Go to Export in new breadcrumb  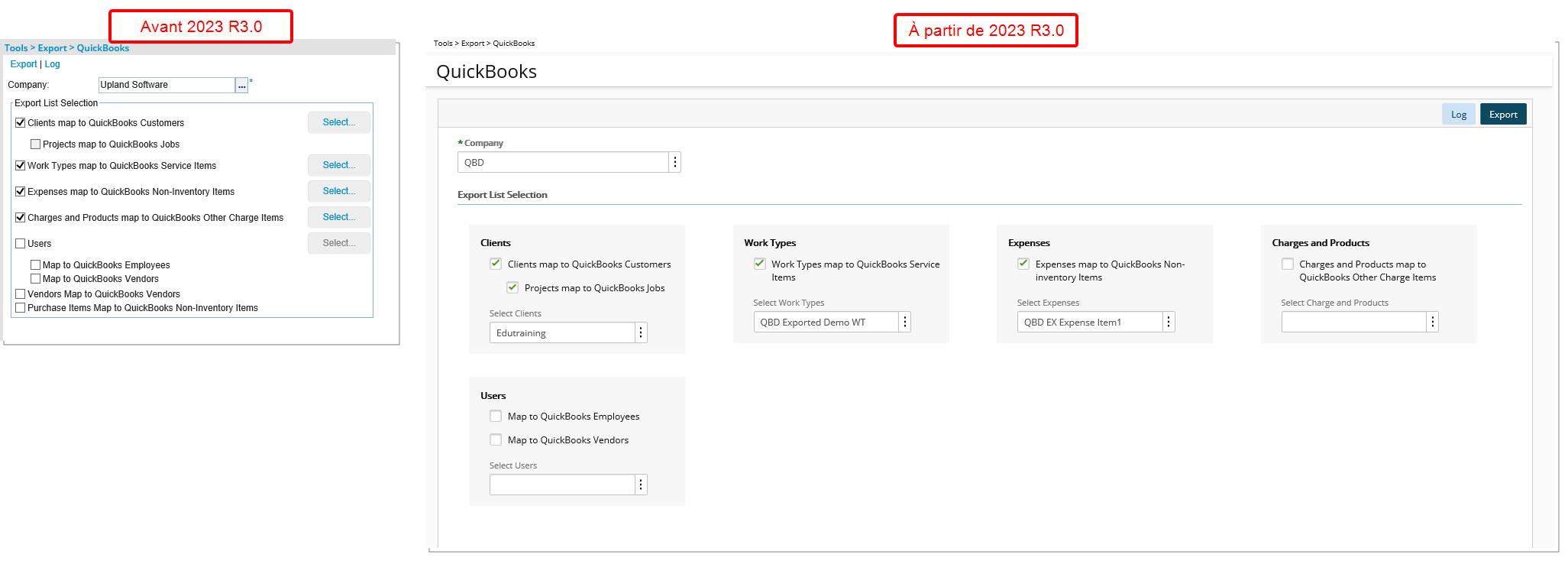[x=473, y=44]
